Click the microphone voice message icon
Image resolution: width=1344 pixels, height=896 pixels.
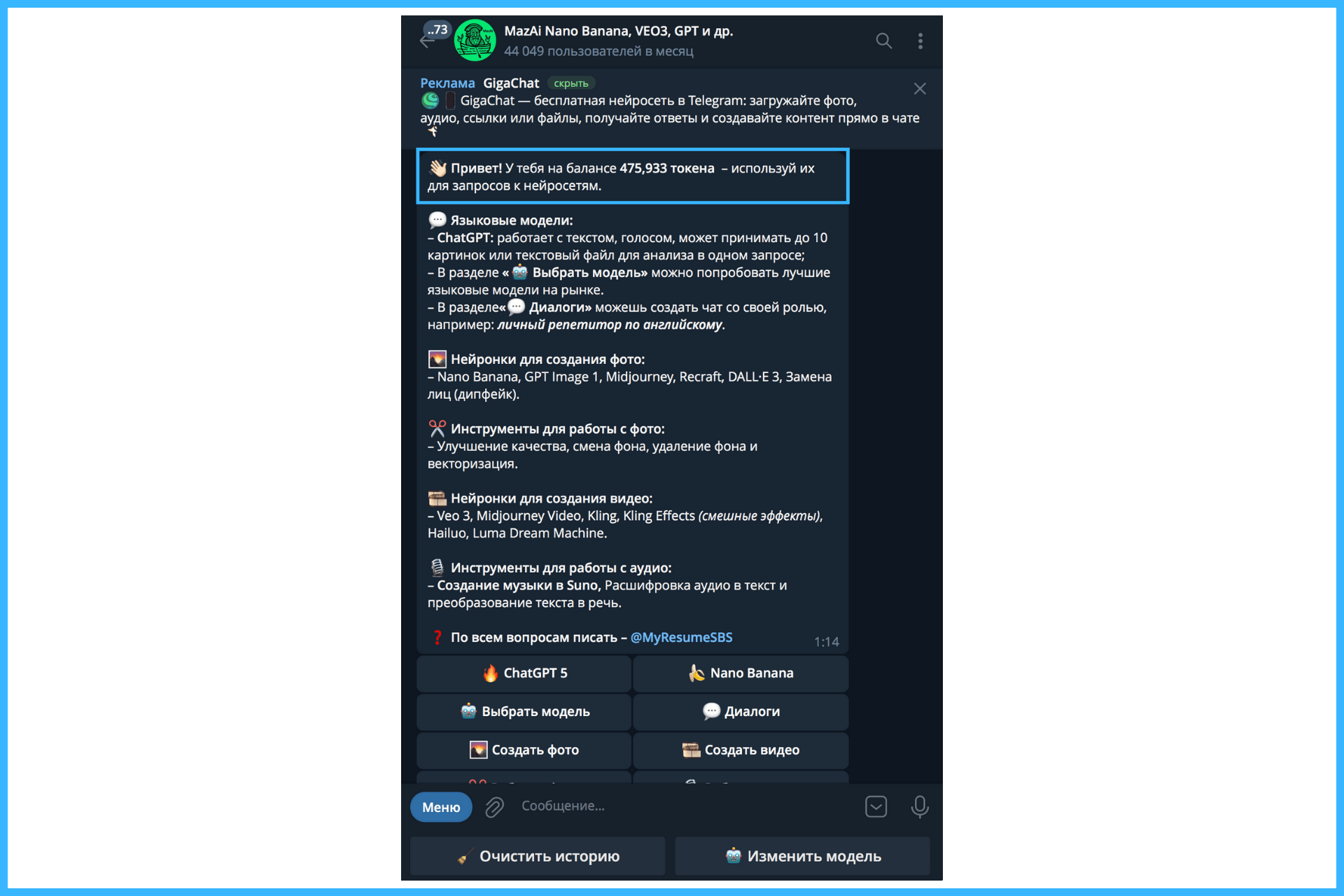[x=920, y=807]
